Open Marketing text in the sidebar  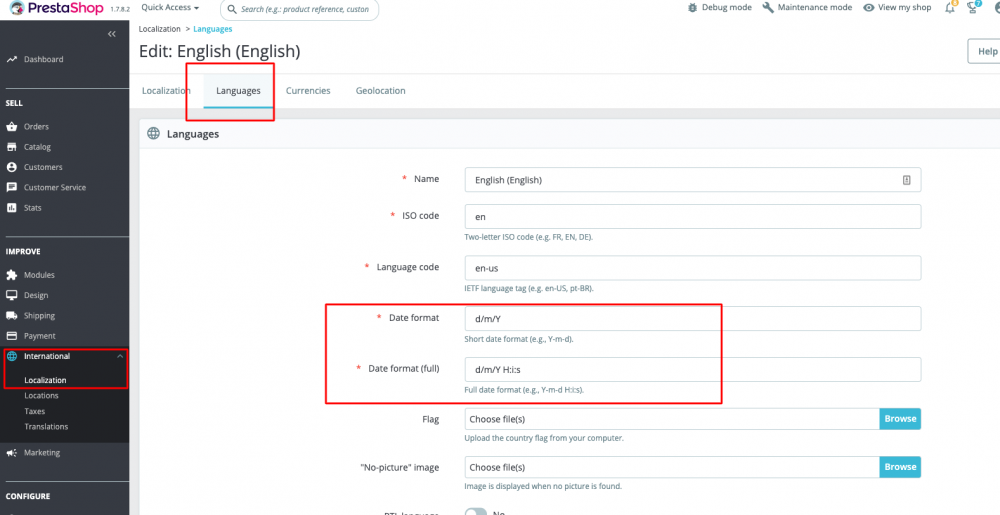pyautogui.click(x=42, y=453)
